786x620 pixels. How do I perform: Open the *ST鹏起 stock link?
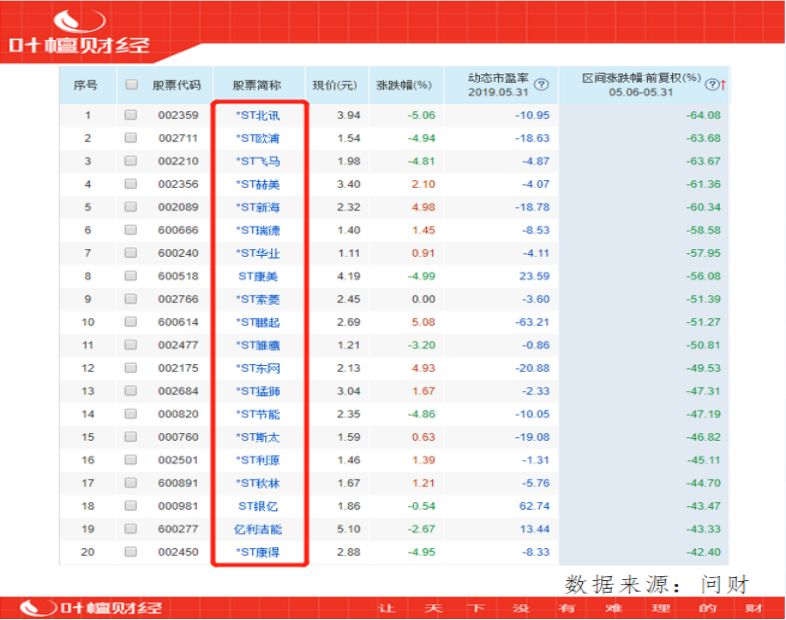pyautogui.click(x=258, y=322)
